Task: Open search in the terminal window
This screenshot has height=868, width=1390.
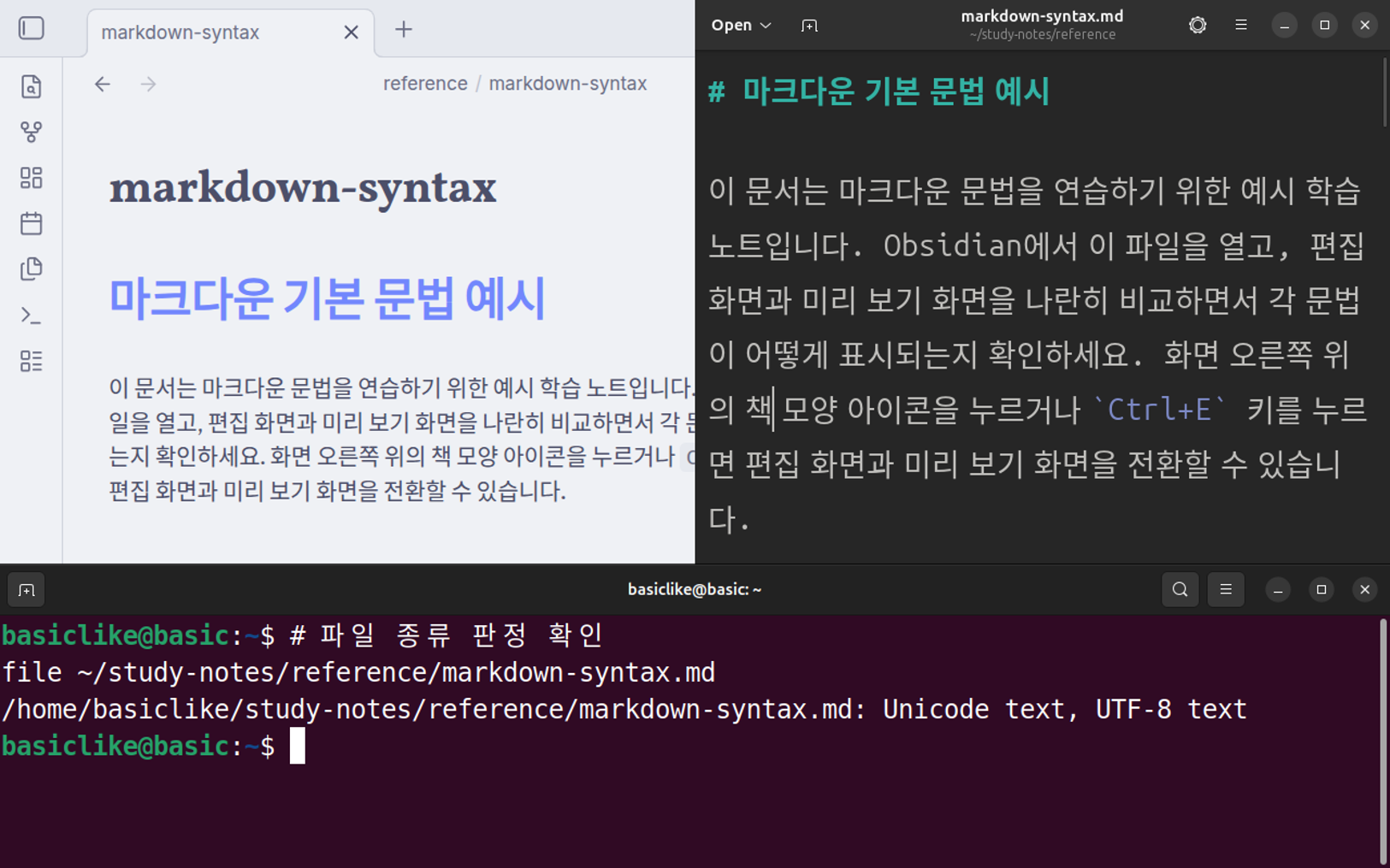Action: click(1180, 590)
